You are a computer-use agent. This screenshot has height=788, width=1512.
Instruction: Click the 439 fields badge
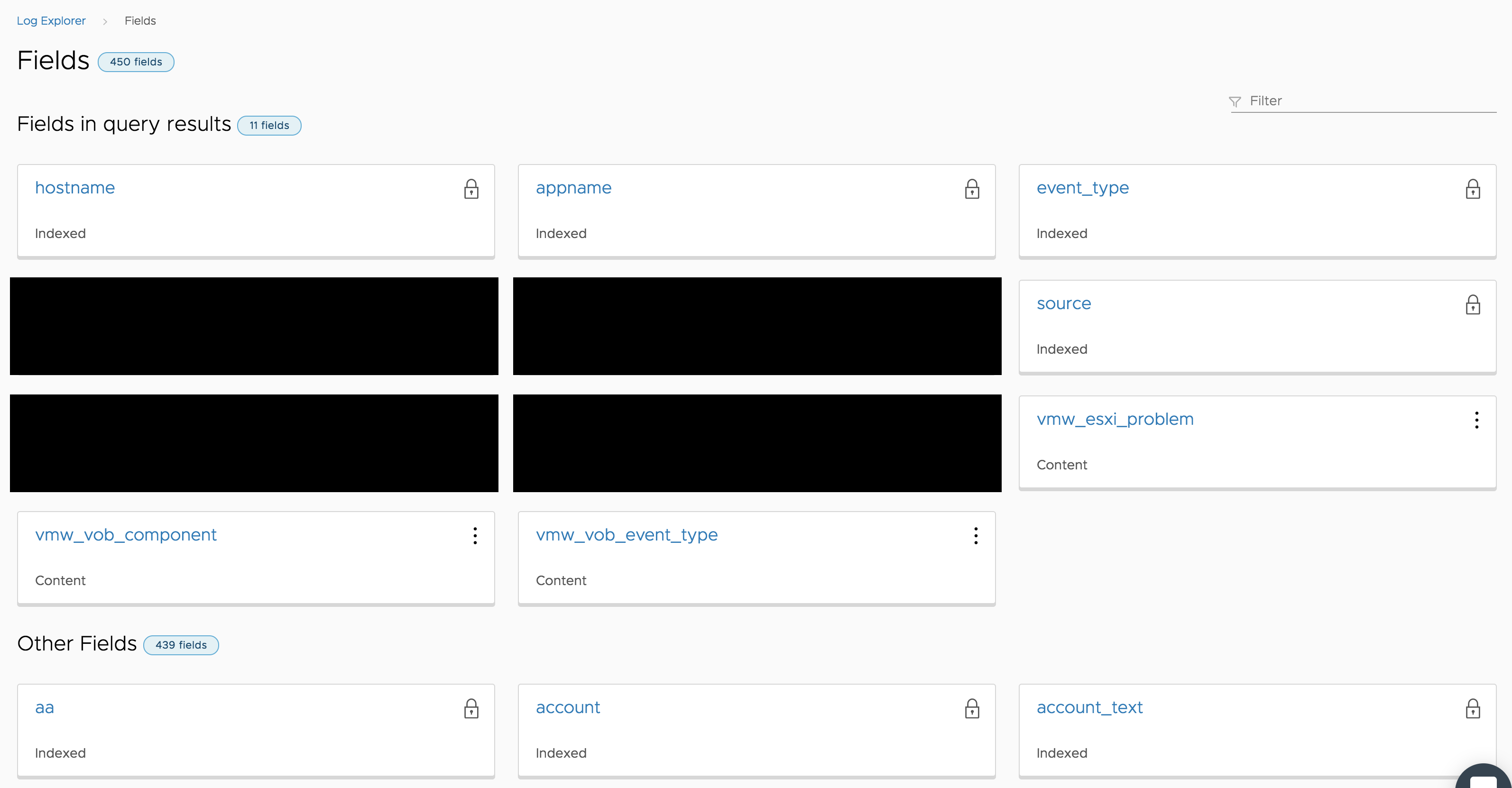point(181,645)
